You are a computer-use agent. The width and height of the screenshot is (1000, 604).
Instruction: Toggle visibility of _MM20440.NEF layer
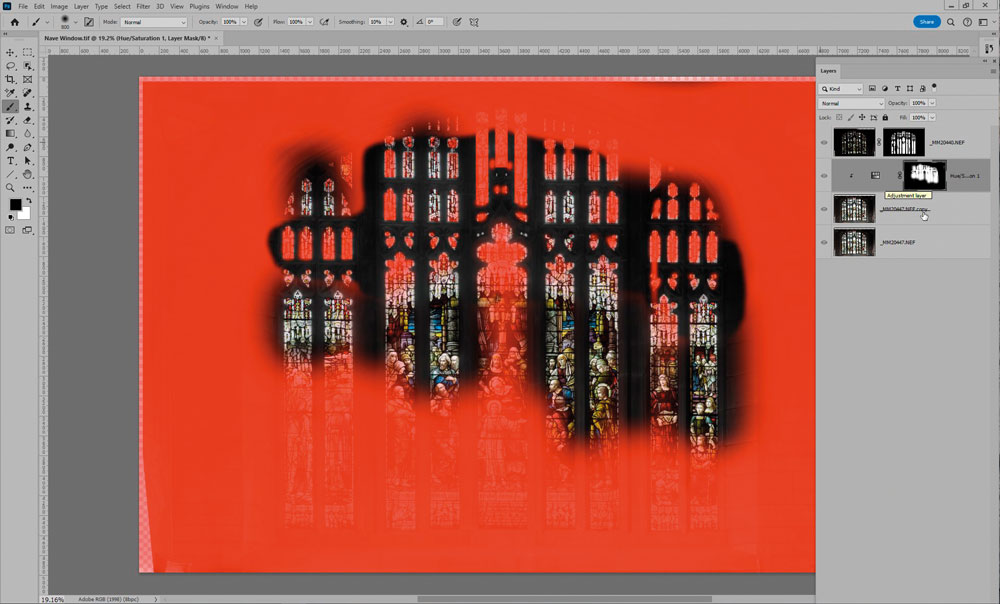[x=824, y=142]
